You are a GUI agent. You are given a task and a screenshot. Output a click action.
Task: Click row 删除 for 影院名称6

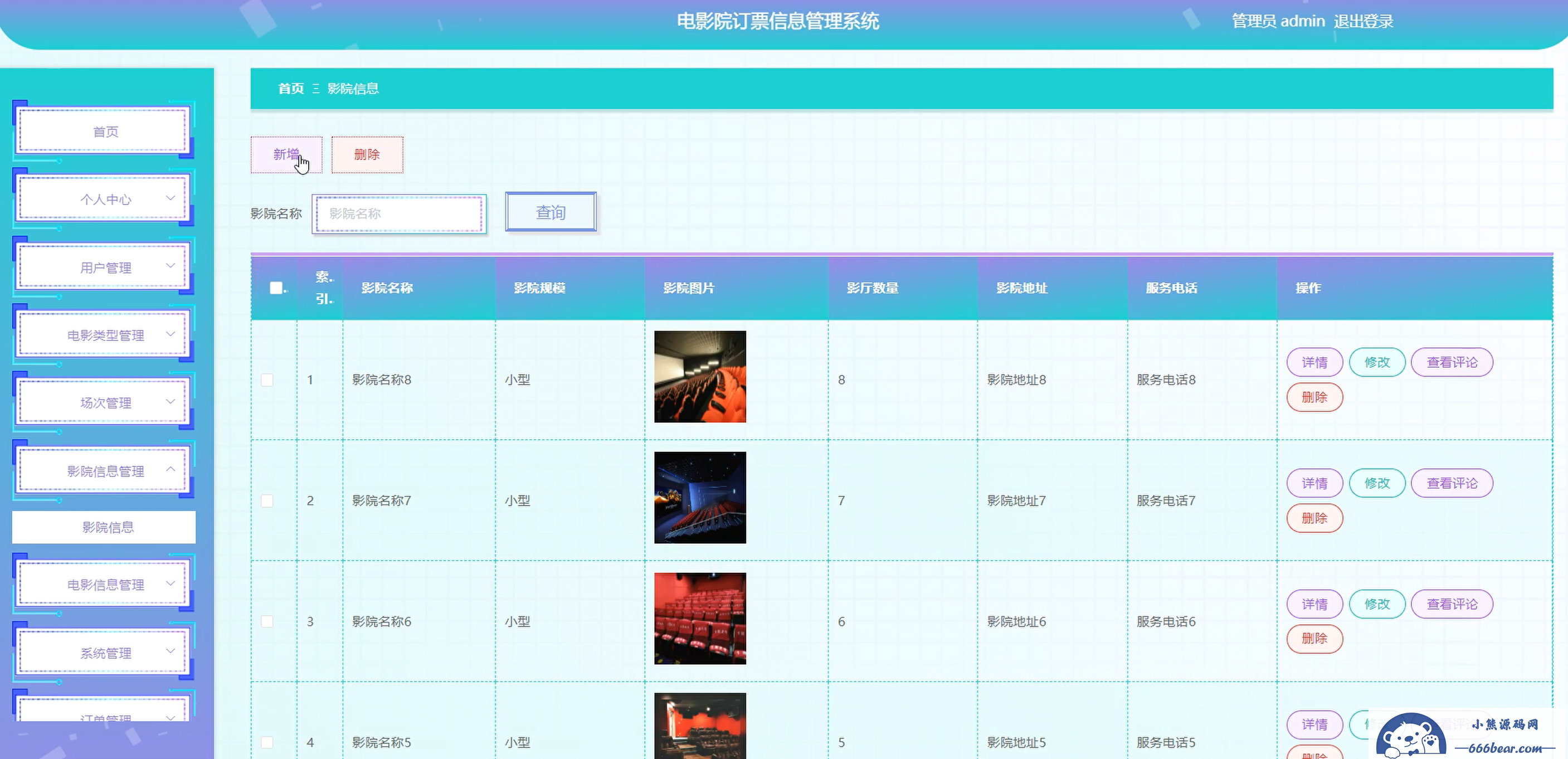[x=1315, y=639]
